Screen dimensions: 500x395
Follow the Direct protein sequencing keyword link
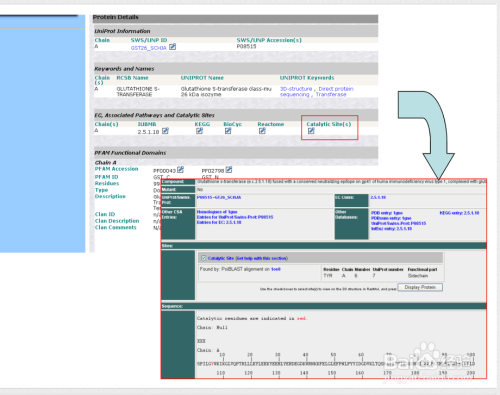click(316, 92)
